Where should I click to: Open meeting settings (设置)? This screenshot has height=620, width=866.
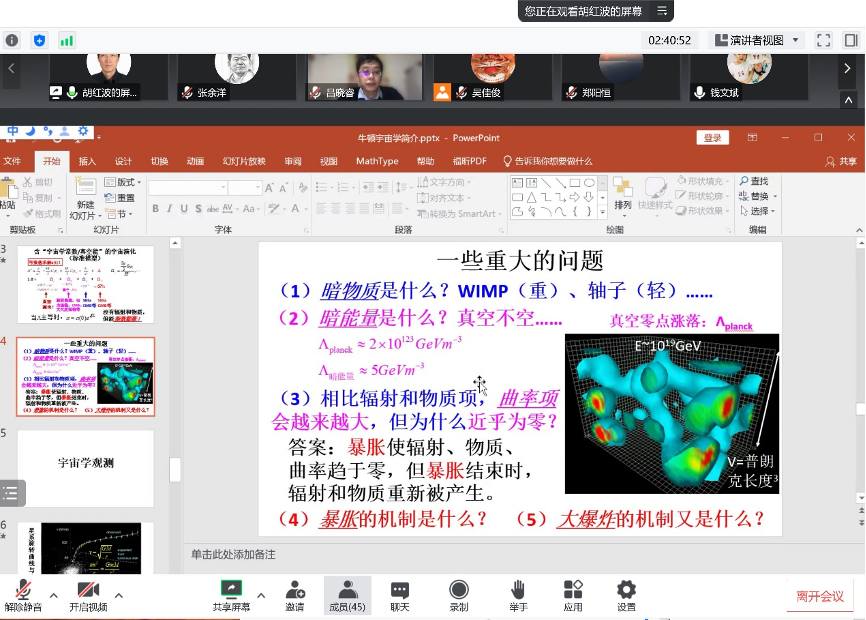click(626, 594)
